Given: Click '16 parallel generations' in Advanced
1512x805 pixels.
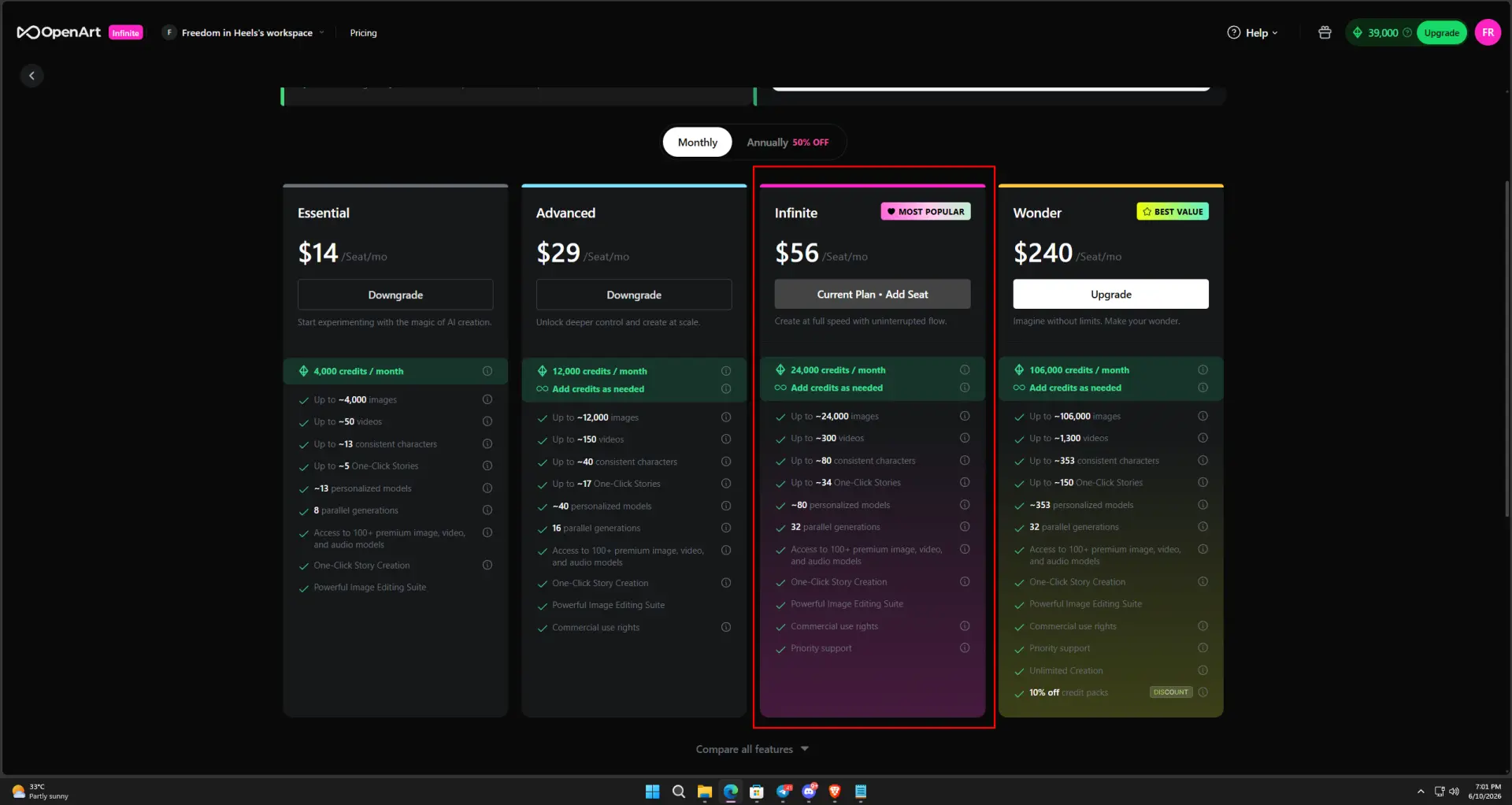Looking at the screenshot, I should [x=596, y=529].
